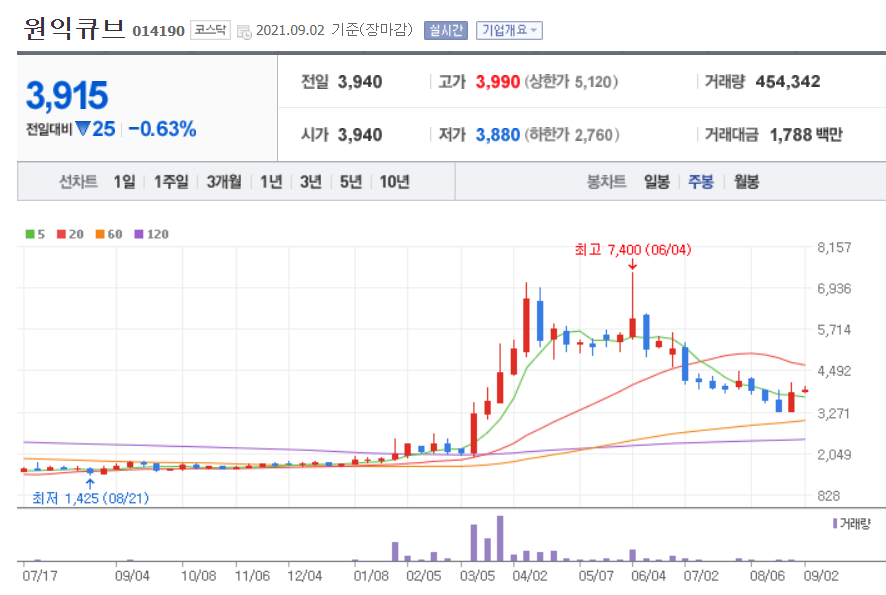Select the 5년 line chart tab
This screenshot has width=886, height=595.
(350, 182)
